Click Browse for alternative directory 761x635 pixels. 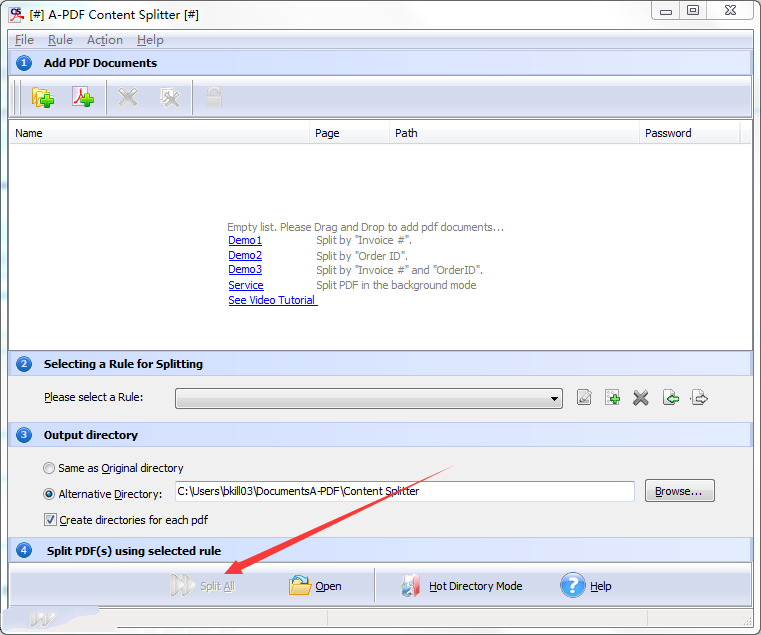pos(679,491)
